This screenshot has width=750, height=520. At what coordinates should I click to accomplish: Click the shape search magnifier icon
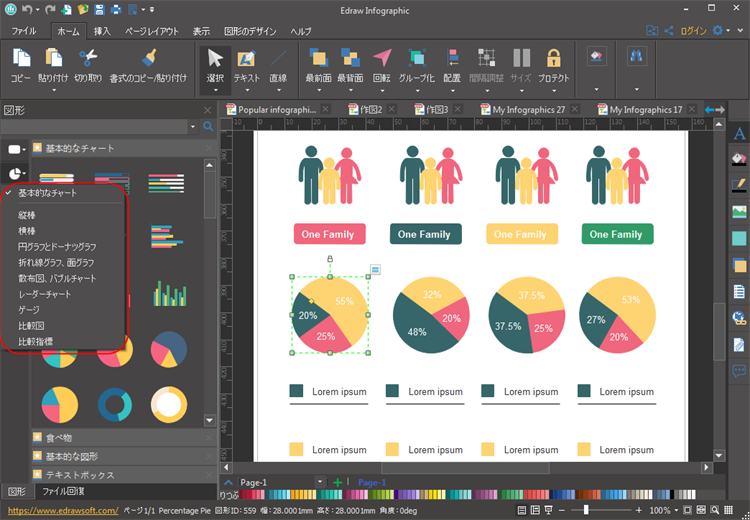[x=208, y=127]
